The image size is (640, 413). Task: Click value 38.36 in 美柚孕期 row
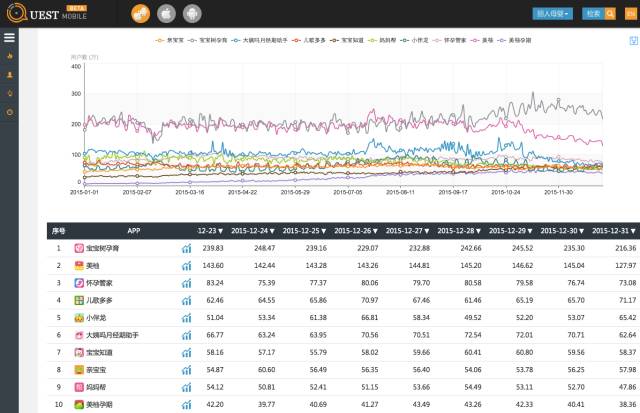click(x=628, y=404)
